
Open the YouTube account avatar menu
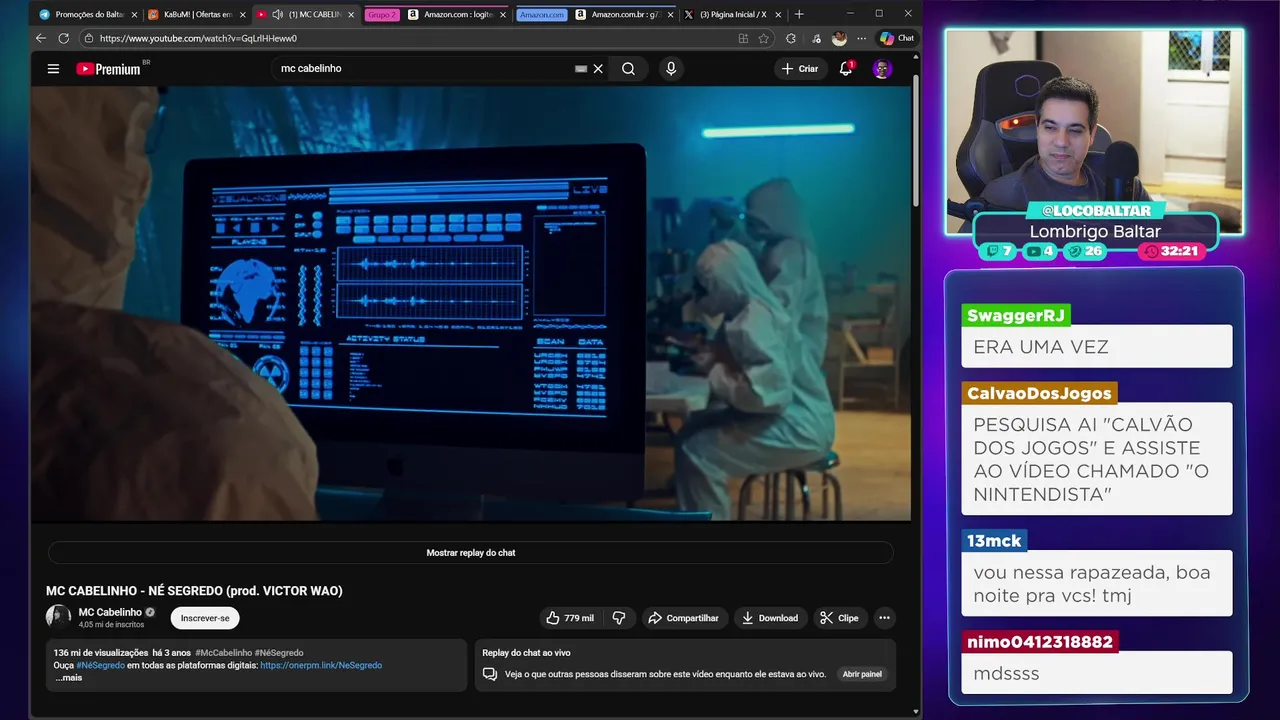coord(882,69)
